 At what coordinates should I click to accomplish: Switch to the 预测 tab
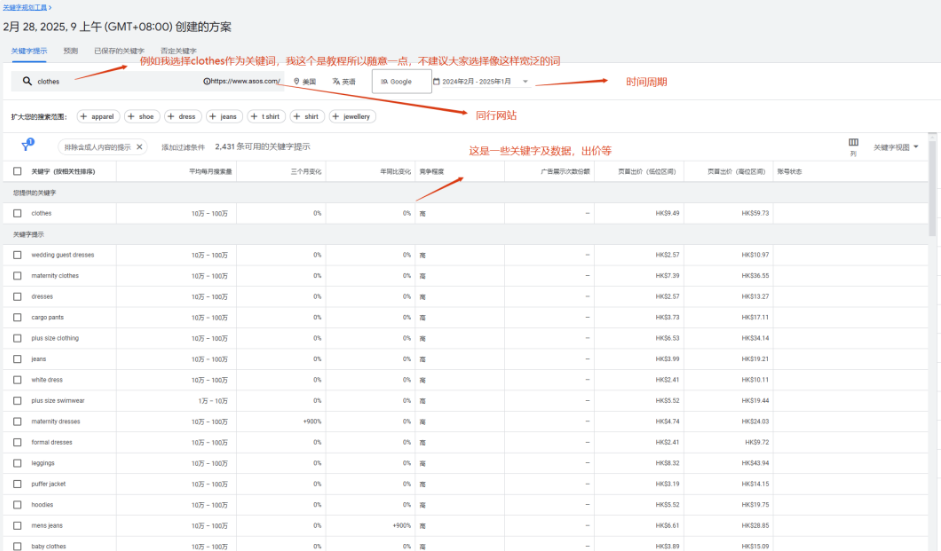[71, 50]
